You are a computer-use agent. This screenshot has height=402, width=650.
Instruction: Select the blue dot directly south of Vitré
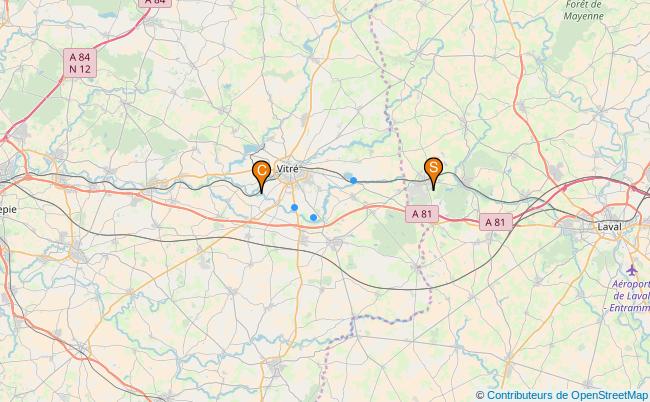tap(294, 207)
